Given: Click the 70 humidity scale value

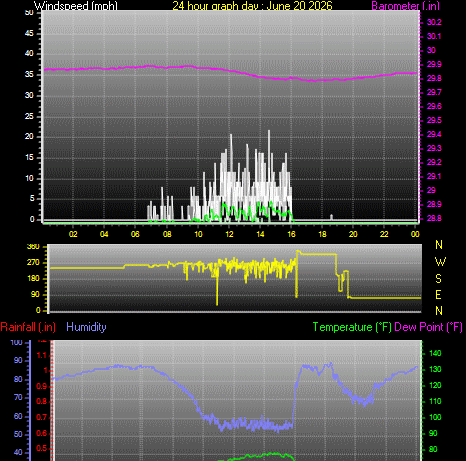Looking at the screenshot, I should tap(18, 398).
